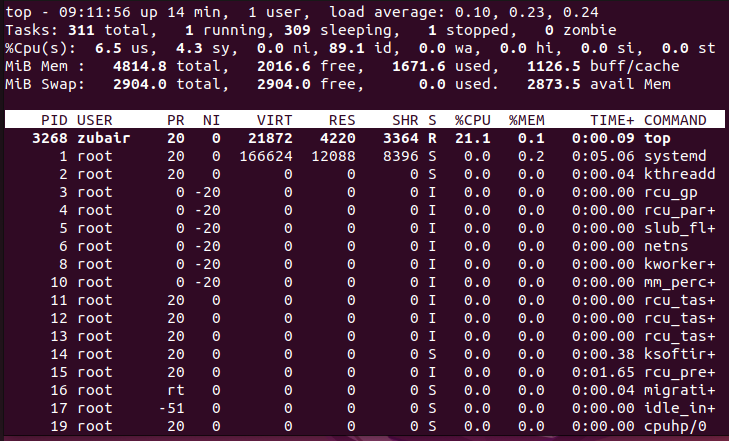Select the rcu_gp process name

pyautogui.click(x=671, y=192)
